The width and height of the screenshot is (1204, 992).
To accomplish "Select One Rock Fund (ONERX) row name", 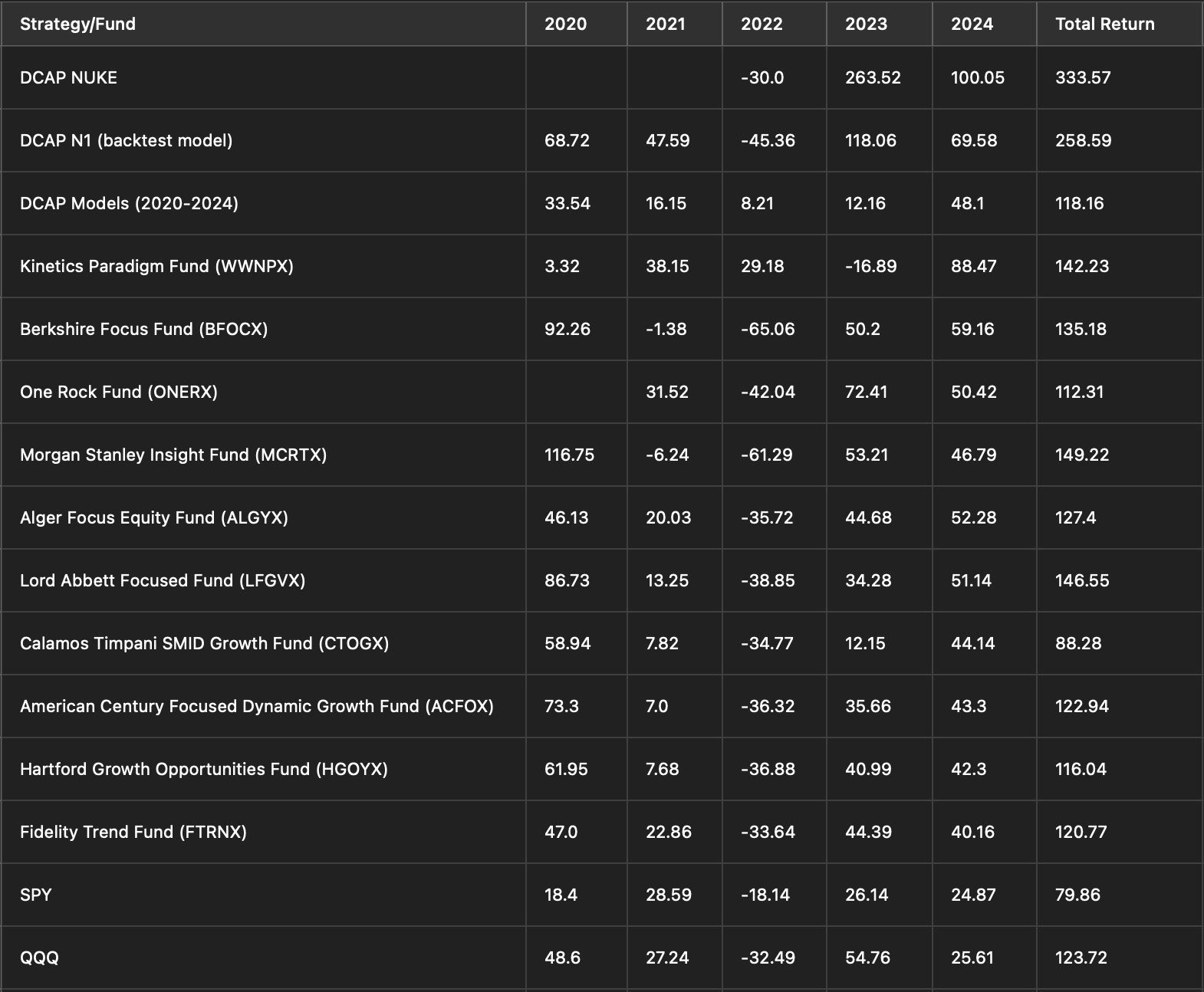I will point(119,392).
